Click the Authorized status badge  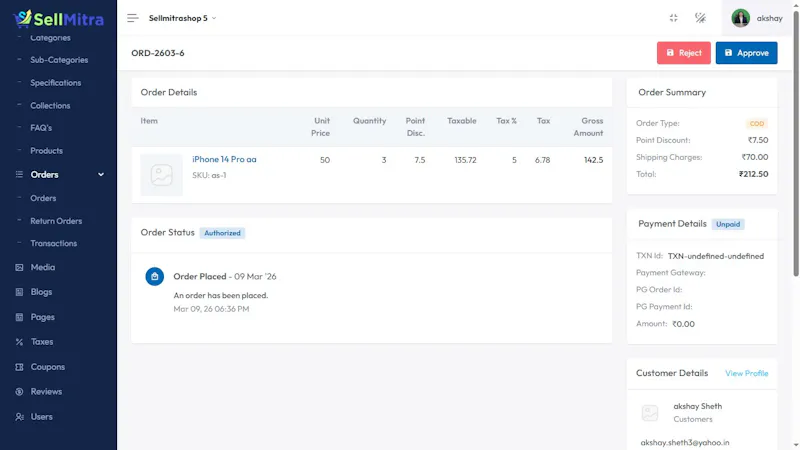[222, 233]
